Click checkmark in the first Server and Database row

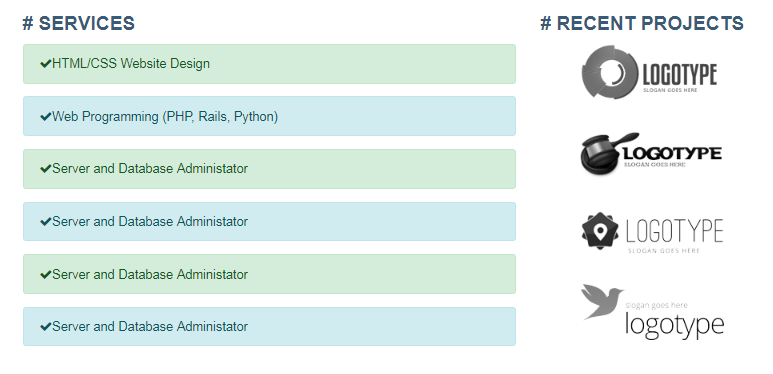pos(45,169)
